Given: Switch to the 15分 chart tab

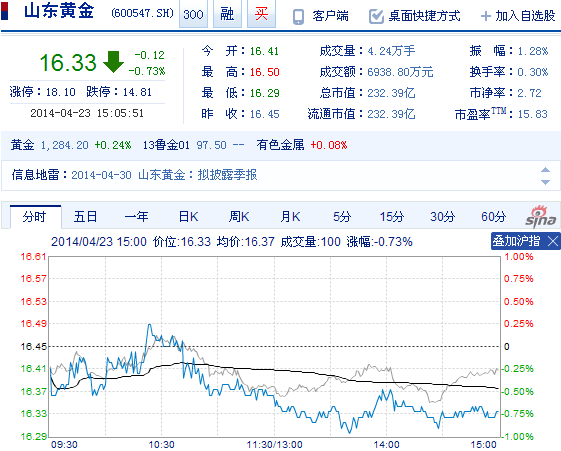Looking at the screenshot, I should tap(392, 217).
